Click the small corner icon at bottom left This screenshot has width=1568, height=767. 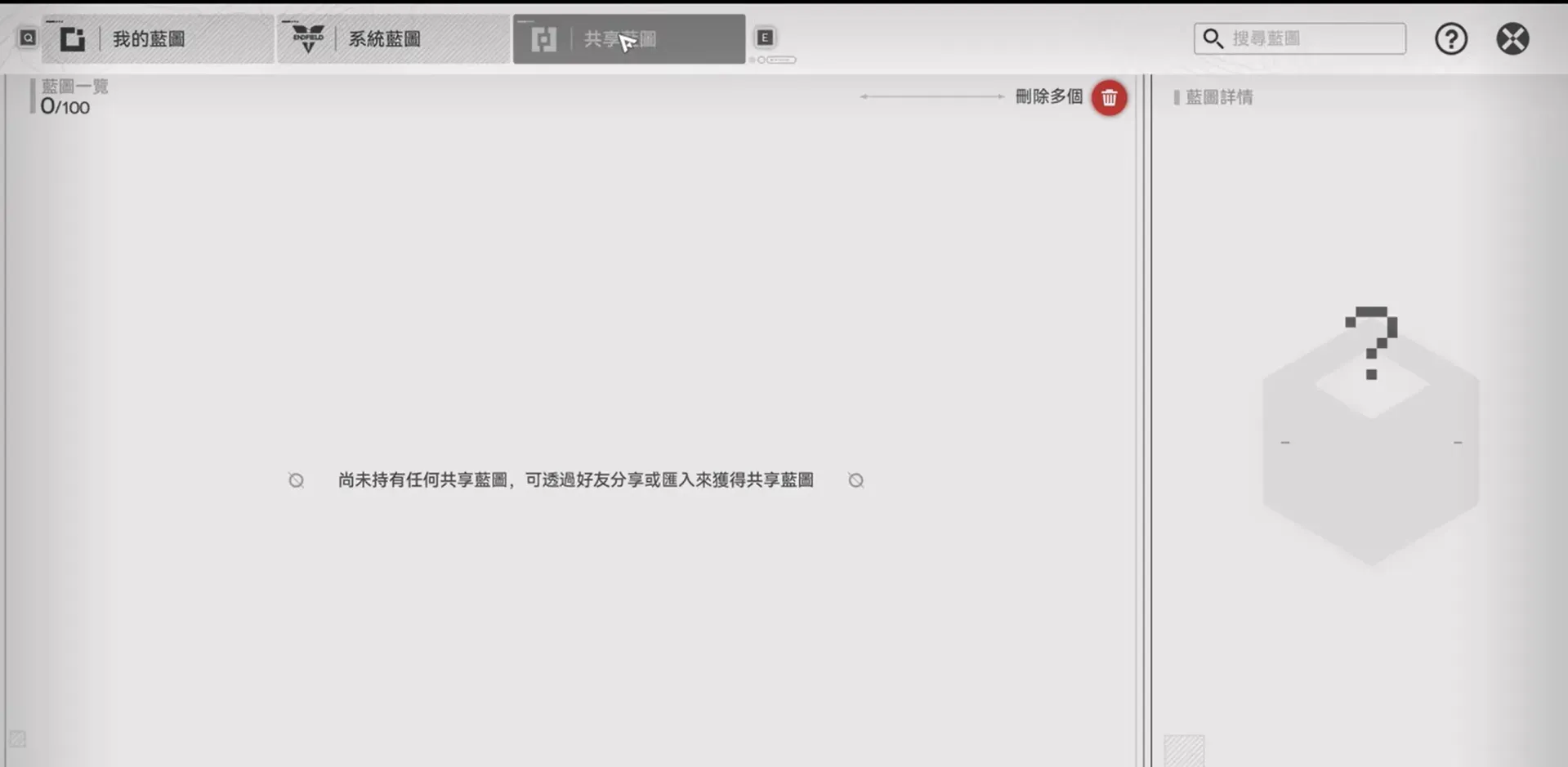pyautogui.click(x=18, y=738)
